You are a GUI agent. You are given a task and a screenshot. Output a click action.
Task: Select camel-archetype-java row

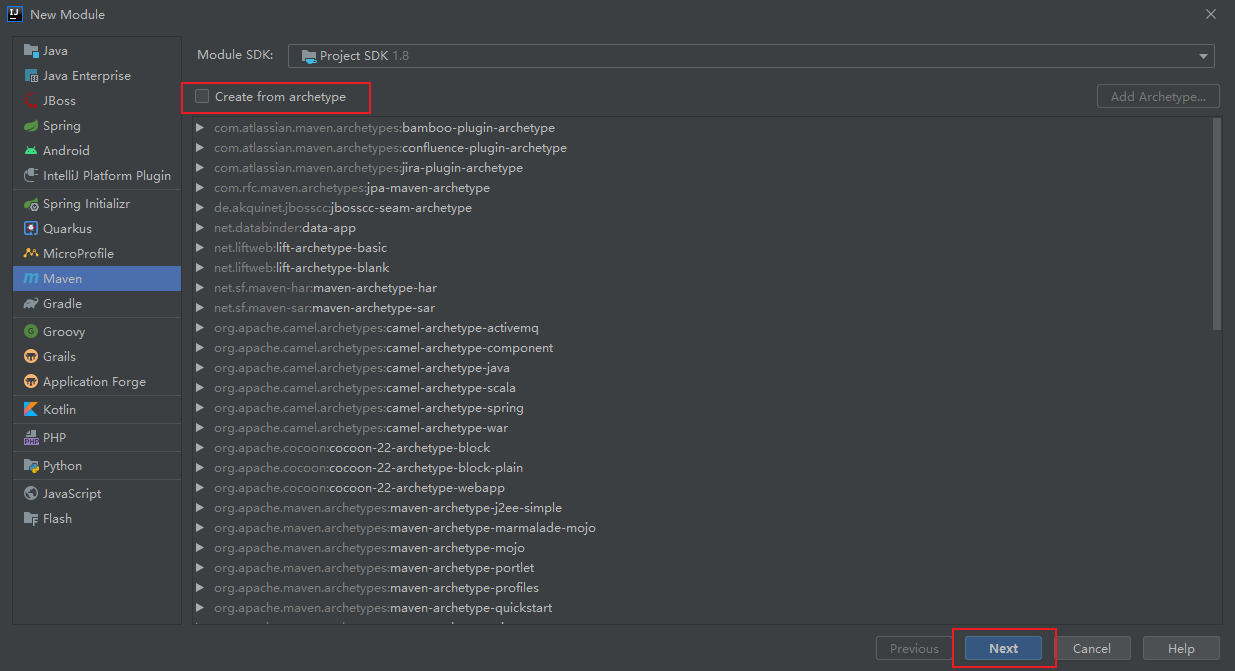tap(702, 368)
